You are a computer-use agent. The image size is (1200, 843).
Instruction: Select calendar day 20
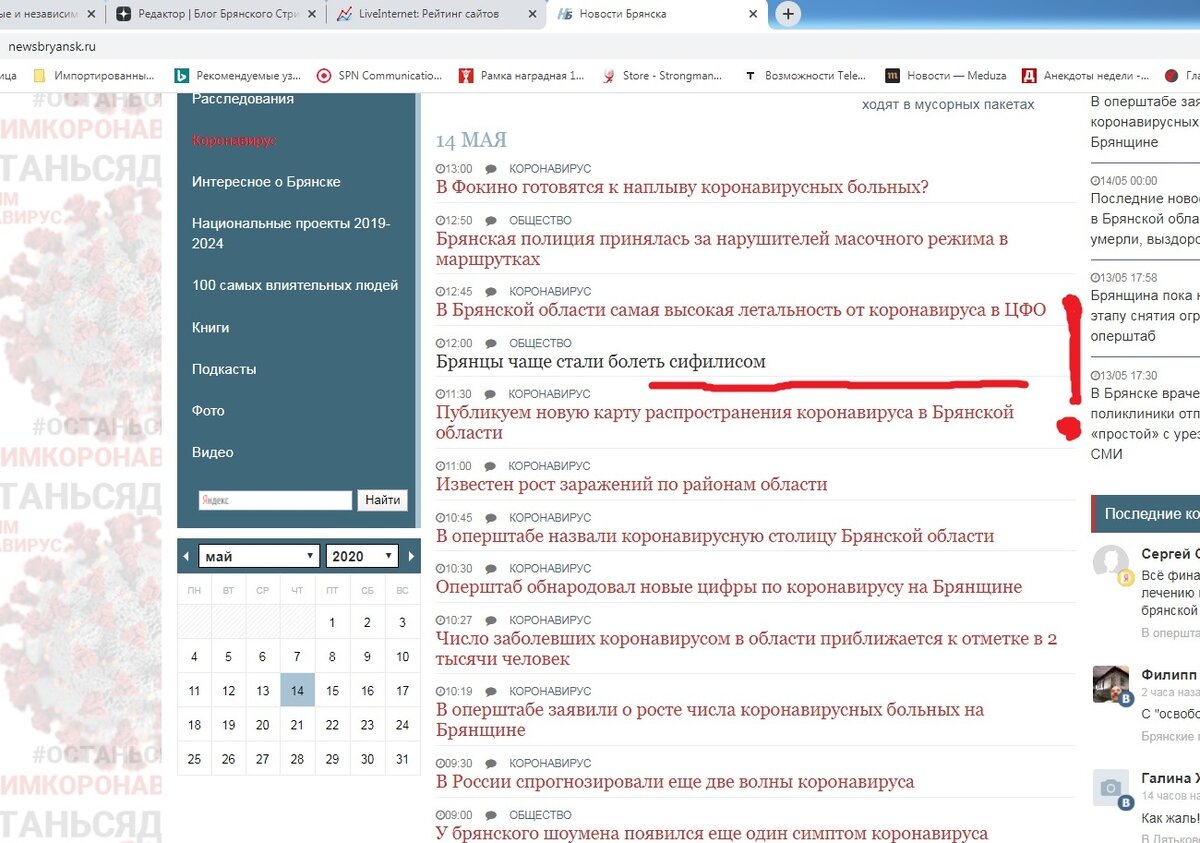[262, 725]
